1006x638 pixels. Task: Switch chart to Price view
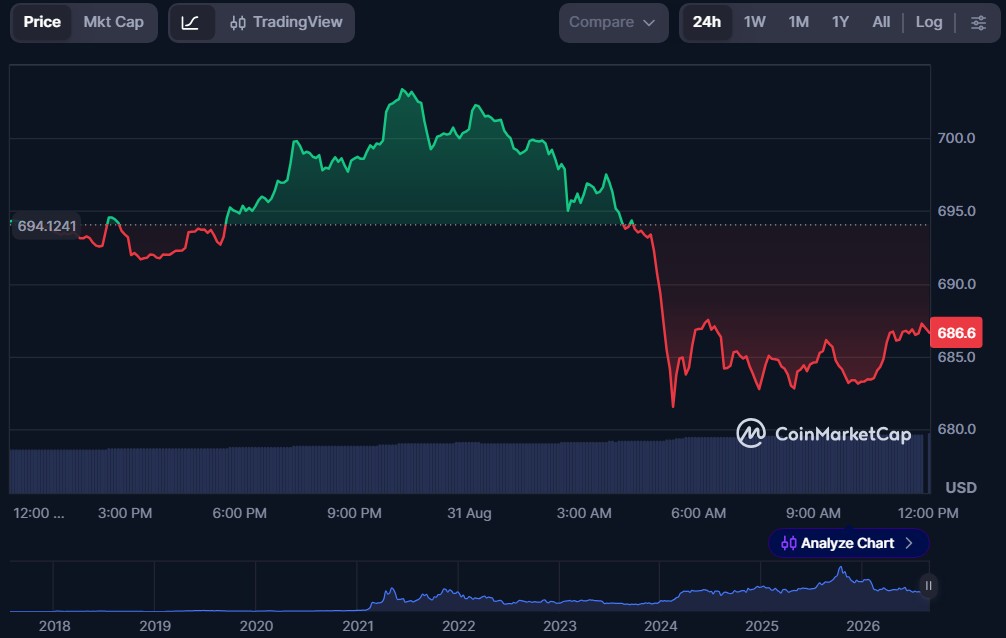(42, 22)
